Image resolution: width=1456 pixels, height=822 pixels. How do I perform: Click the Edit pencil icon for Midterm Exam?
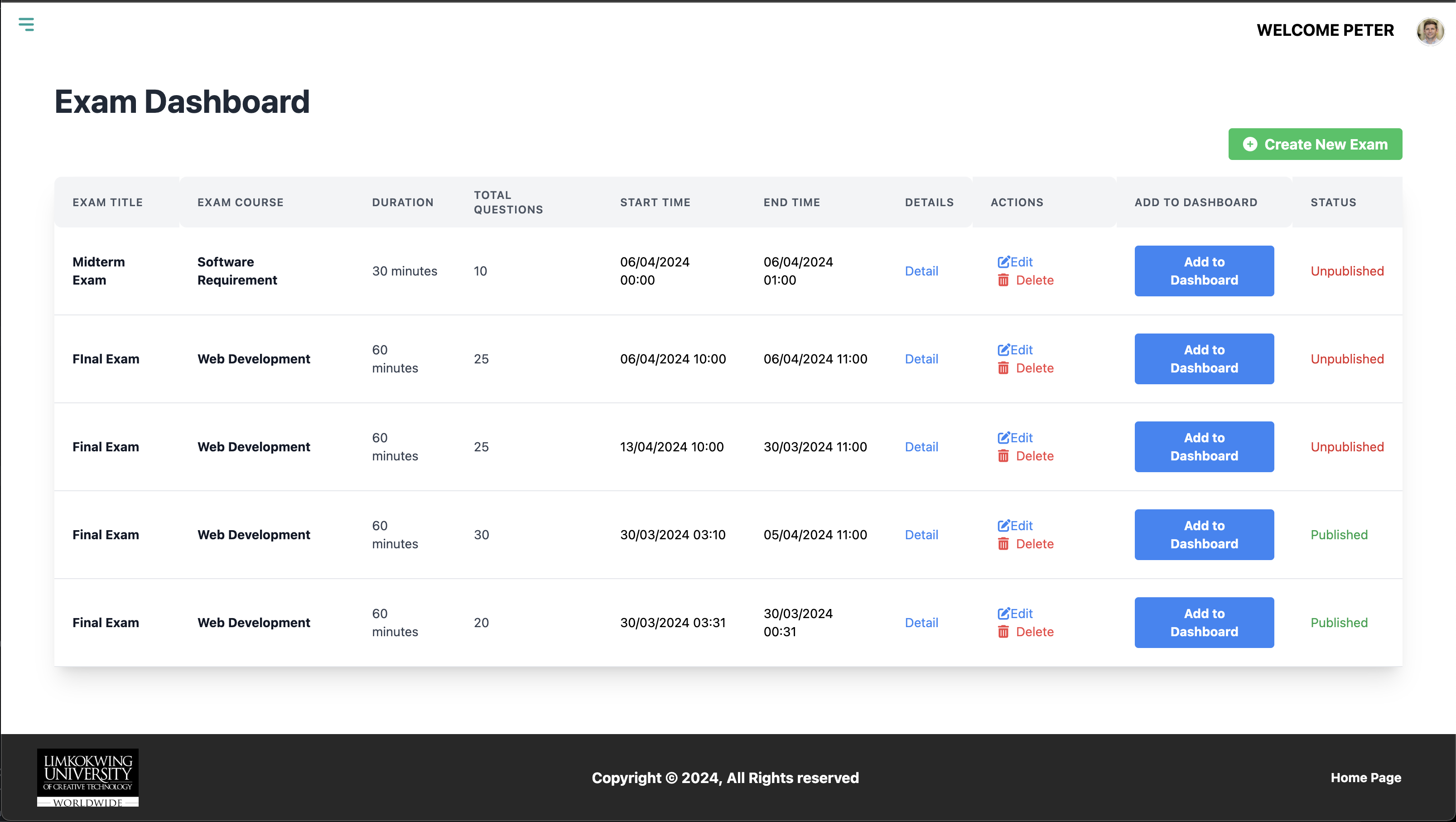click(1003, 262)
